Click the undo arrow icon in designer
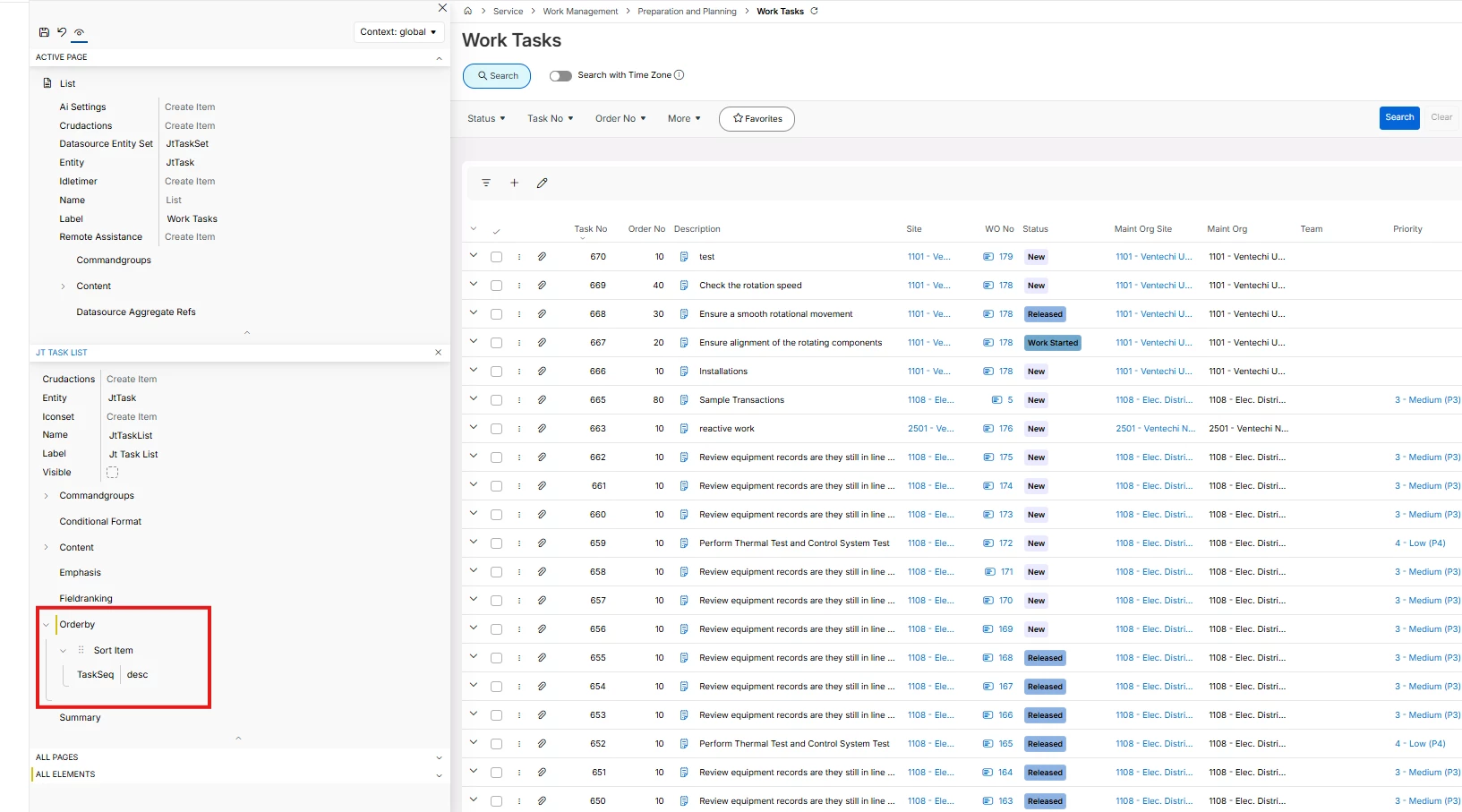Screen dimensions: 1462x812 62,32
